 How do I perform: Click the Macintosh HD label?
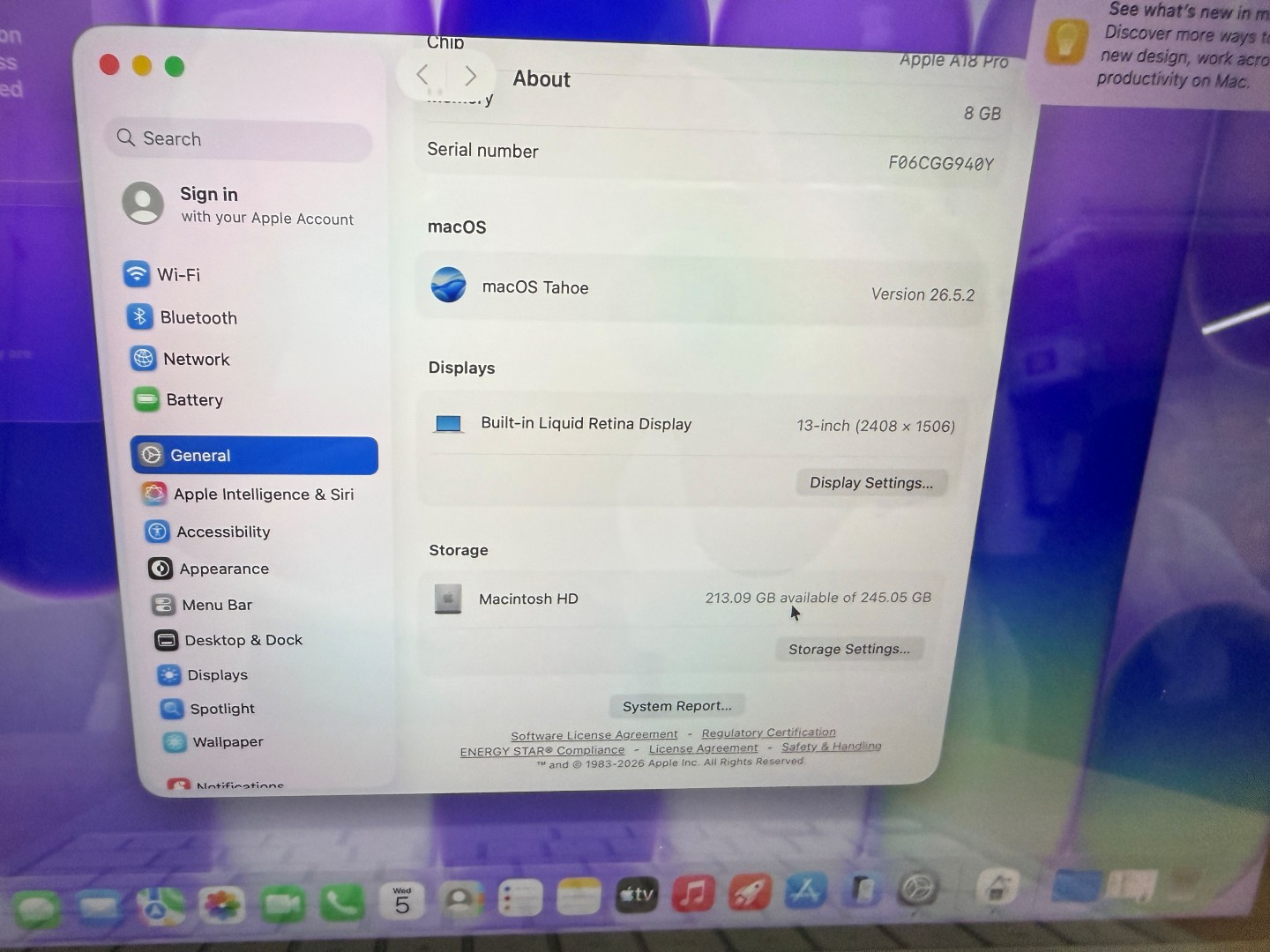[x=528, y=599]
